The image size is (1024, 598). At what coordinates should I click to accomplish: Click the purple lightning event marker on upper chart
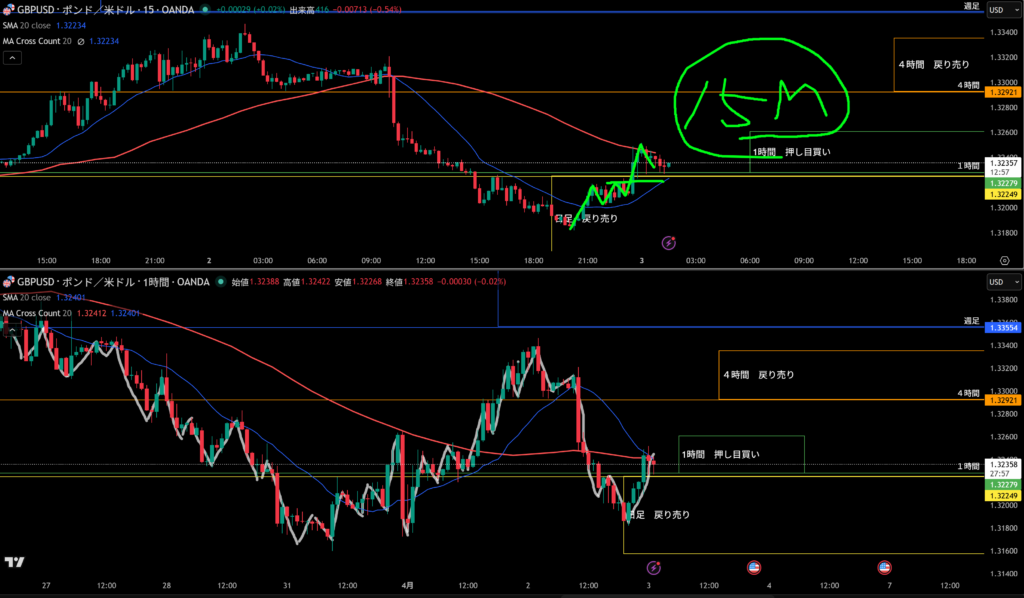669,242
